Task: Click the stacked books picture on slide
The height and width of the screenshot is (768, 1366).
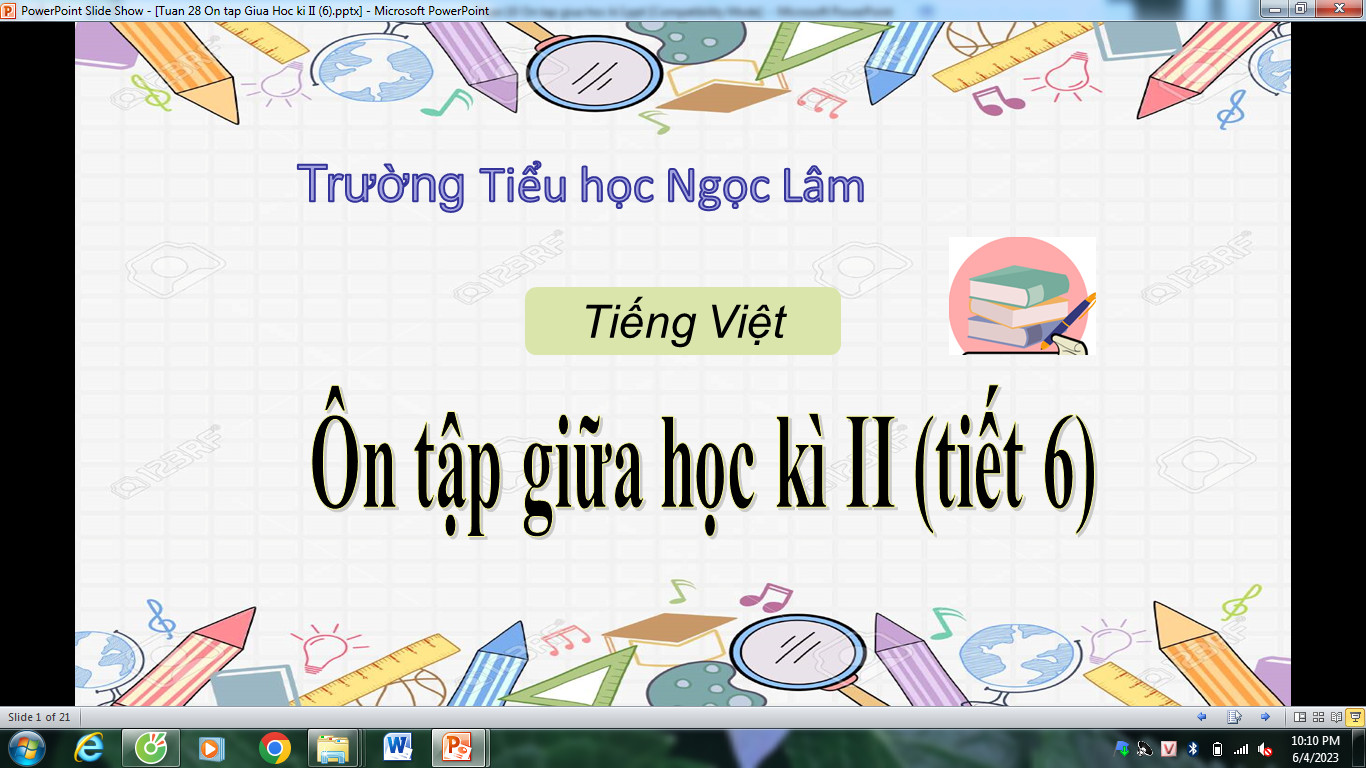Action: tap(1021, 296)
